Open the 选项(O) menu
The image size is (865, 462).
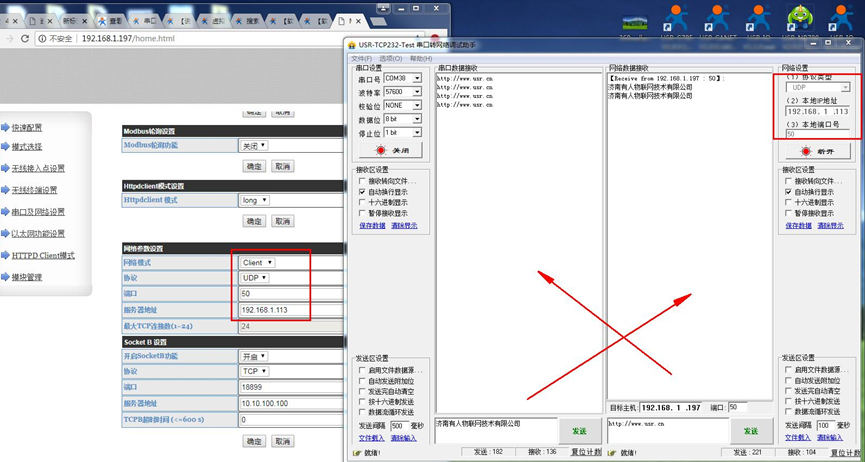(390, 59)
